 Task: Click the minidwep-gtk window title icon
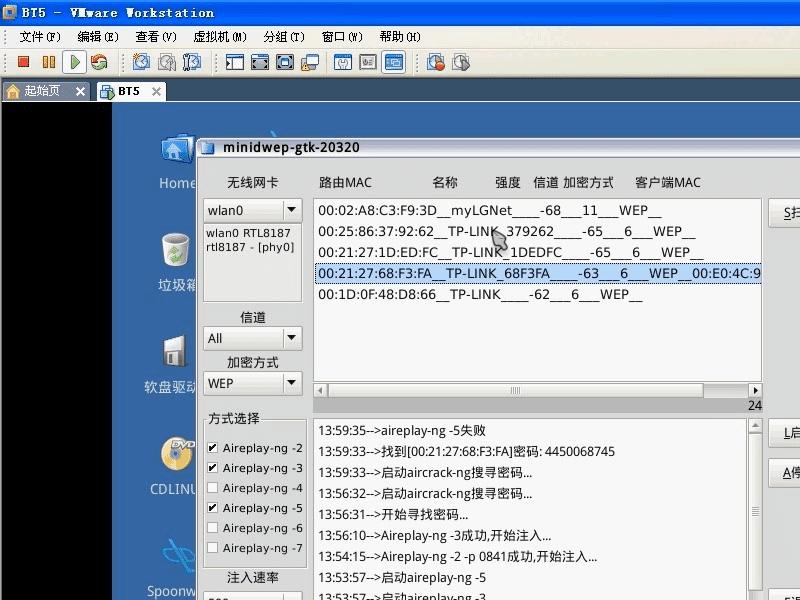pos(208,148)
